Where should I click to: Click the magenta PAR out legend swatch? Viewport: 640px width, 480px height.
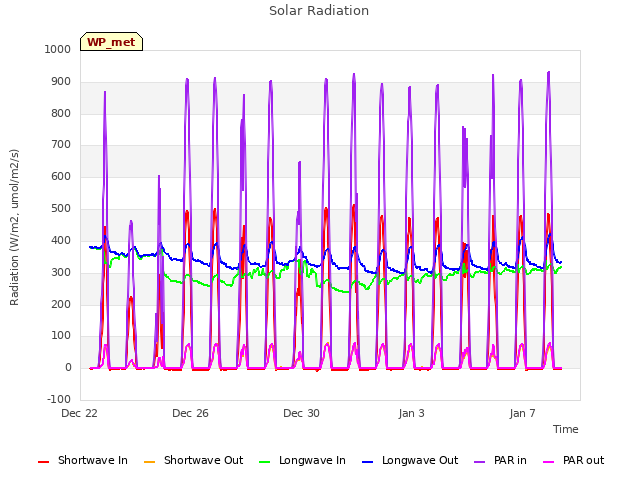click(x=549, y=462)
